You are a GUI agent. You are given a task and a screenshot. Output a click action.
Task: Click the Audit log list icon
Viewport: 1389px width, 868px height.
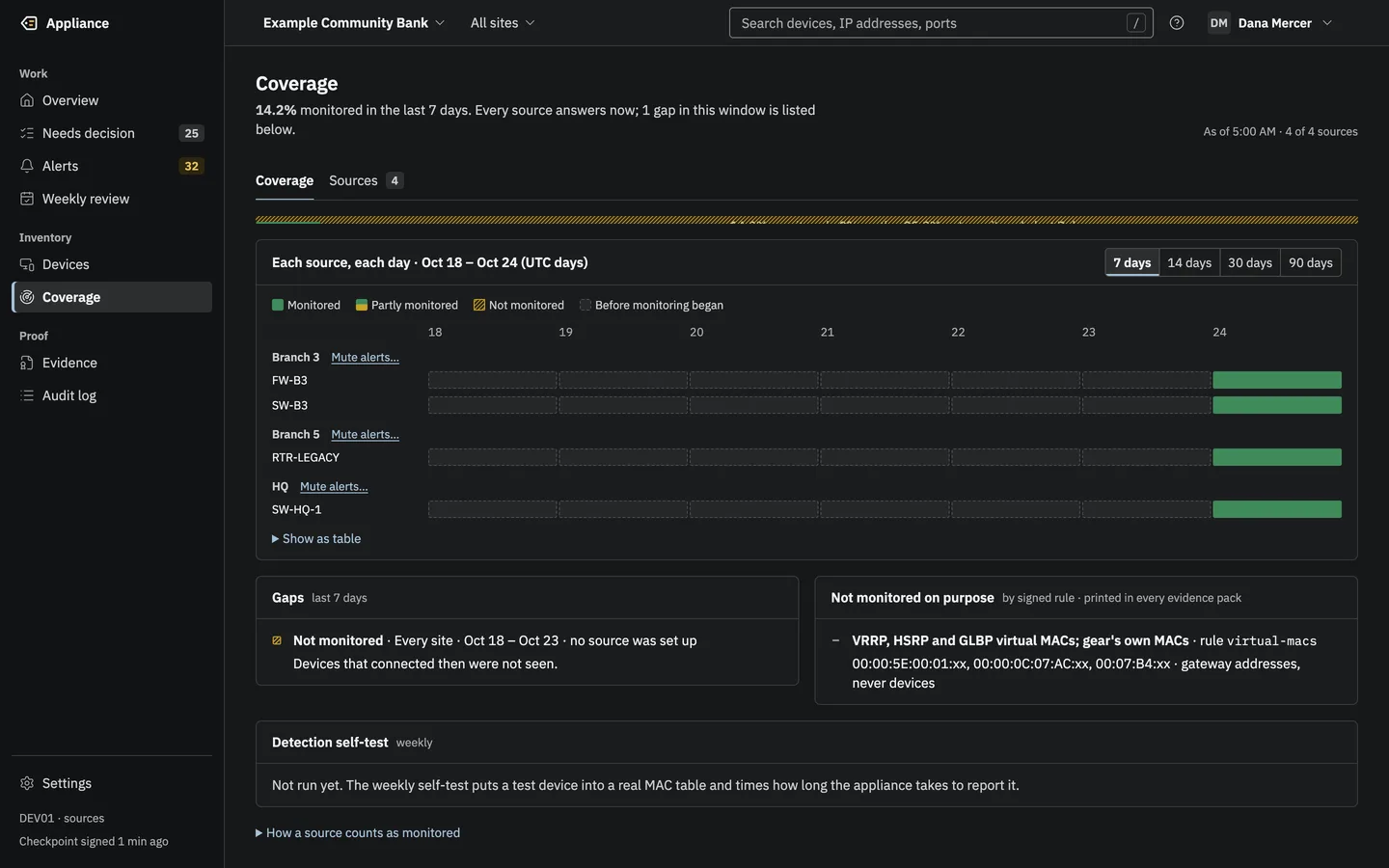coord(27,395)
